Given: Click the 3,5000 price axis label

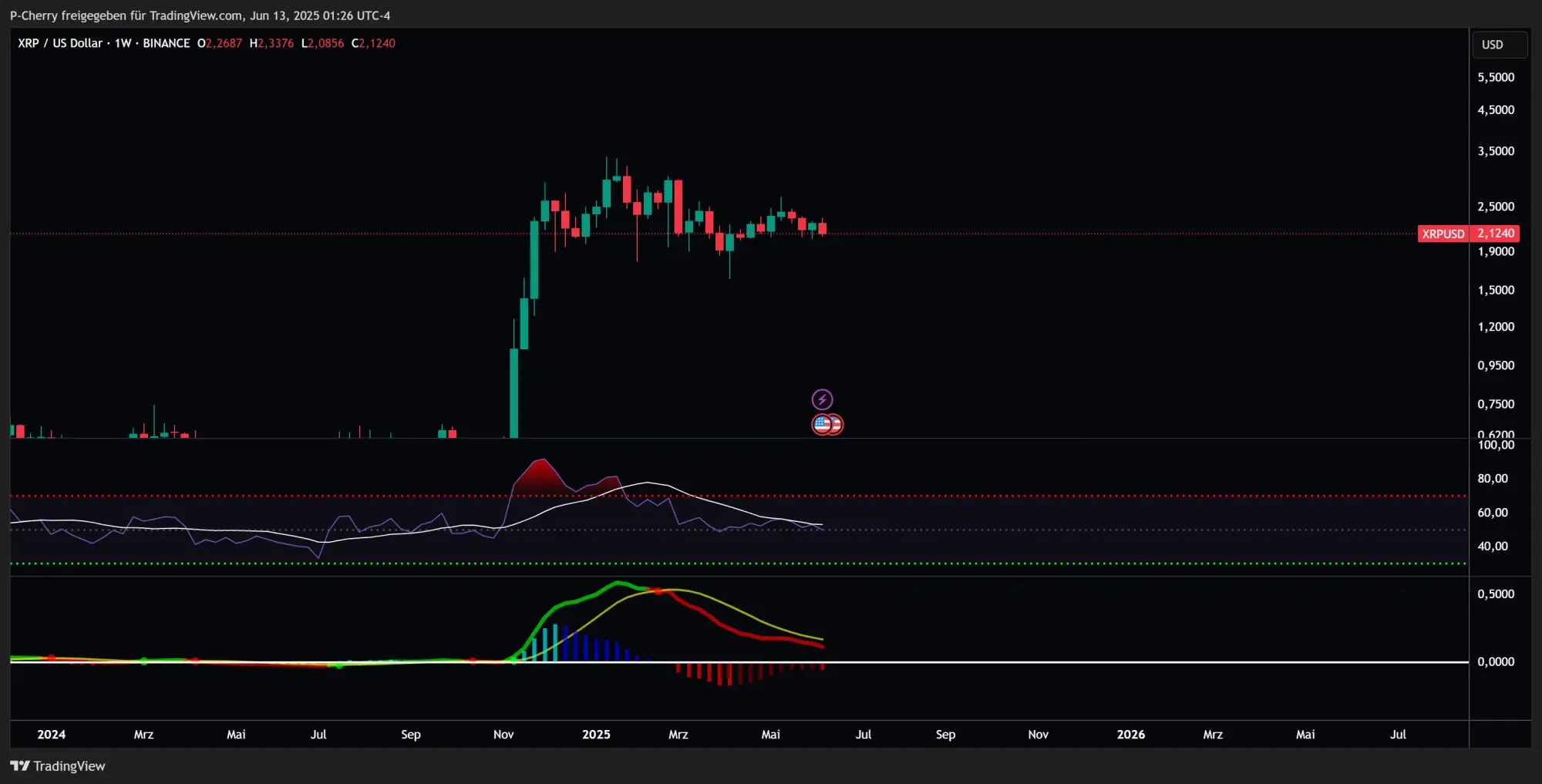Looking at the screenshot, I should 1496,151.
